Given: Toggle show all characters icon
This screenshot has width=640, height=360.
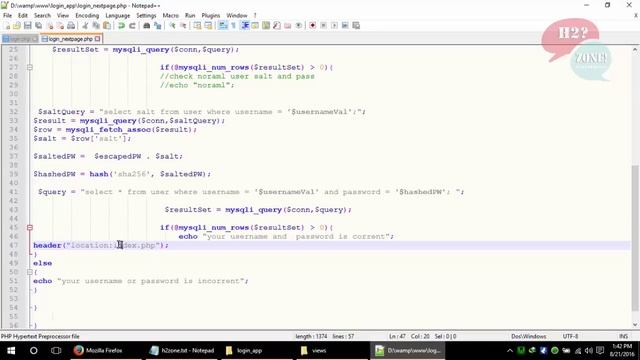Looking at the screenshot, I should click(x=233, y=26).
